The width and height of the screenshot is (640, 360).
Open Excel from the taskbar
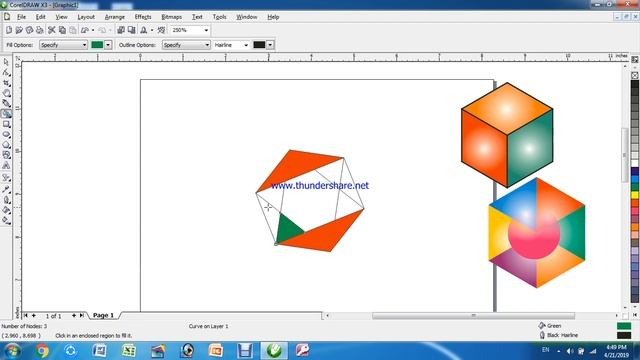point(129,351)
